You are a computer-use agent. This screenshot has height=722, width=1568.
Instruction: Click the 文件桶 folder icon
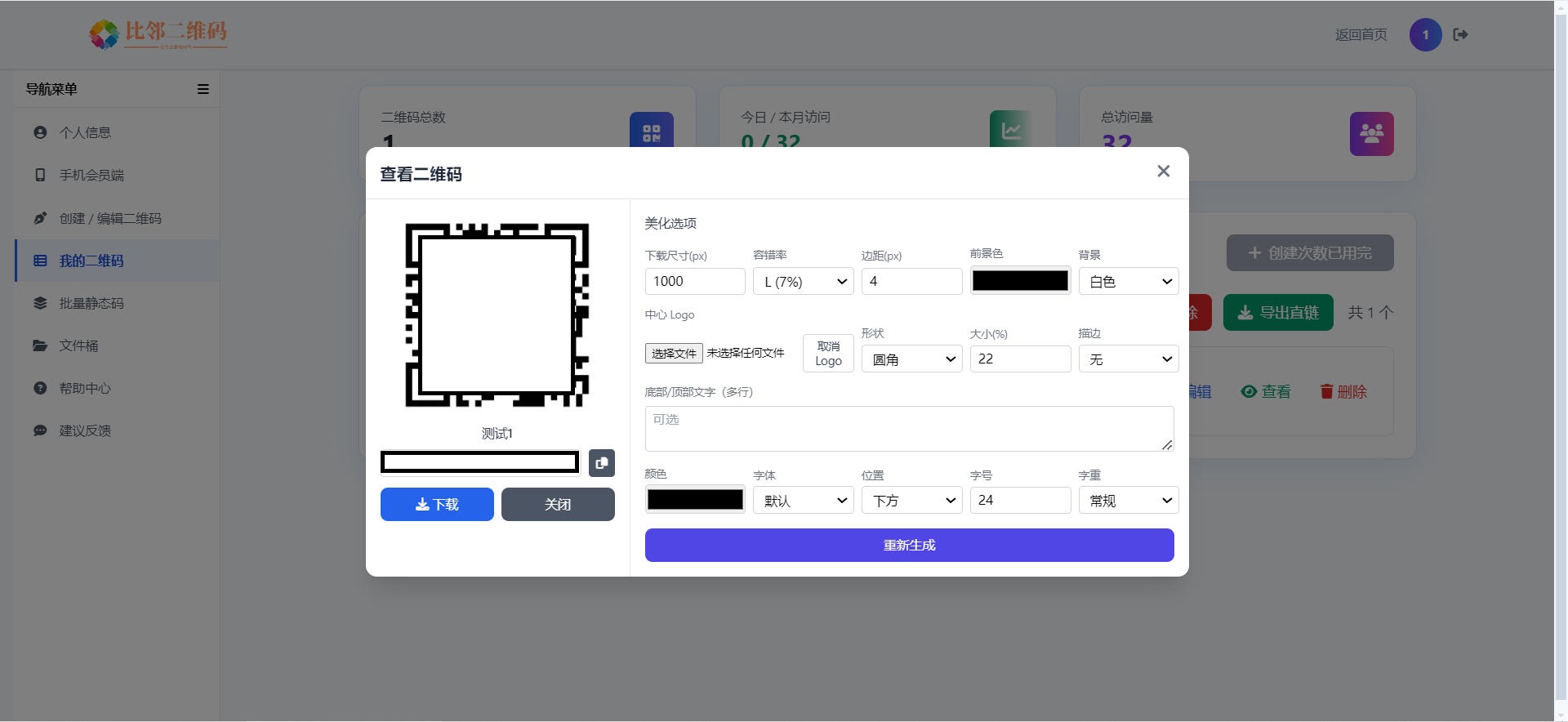40,345
